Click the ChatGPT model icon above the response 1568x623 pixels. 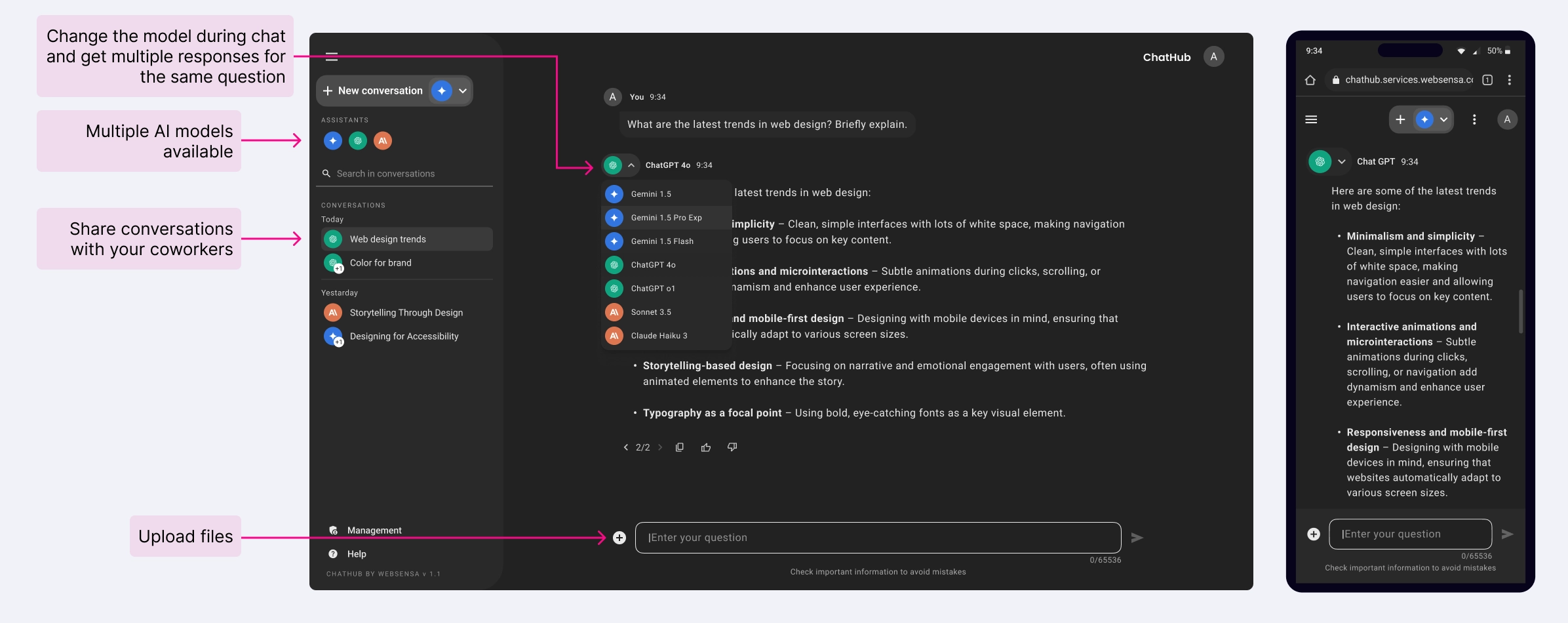pyautogui.click(x=613, y=165)
